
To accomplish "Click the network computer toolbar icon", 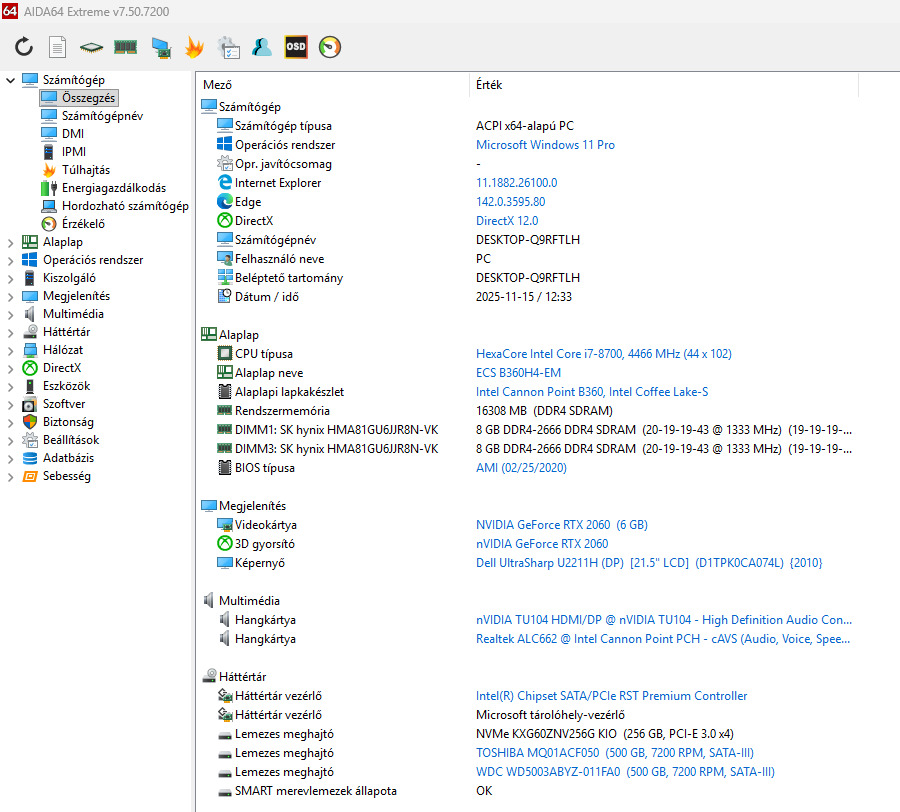I will (x=161, y=47).
